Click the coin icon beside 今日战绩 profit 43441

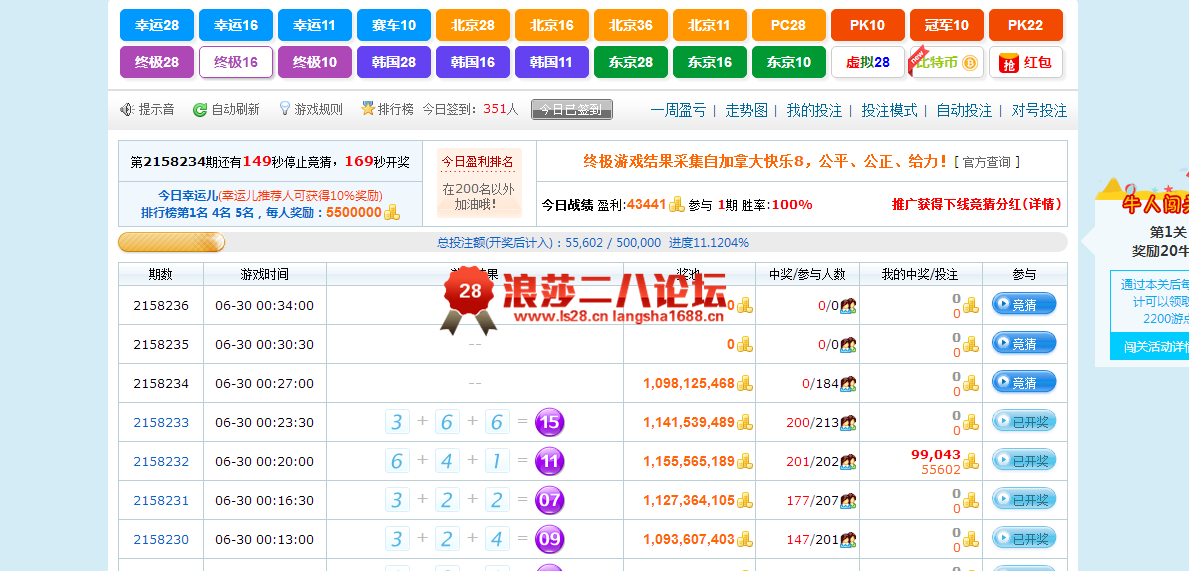pyautogui.click(x=677, y=205)
